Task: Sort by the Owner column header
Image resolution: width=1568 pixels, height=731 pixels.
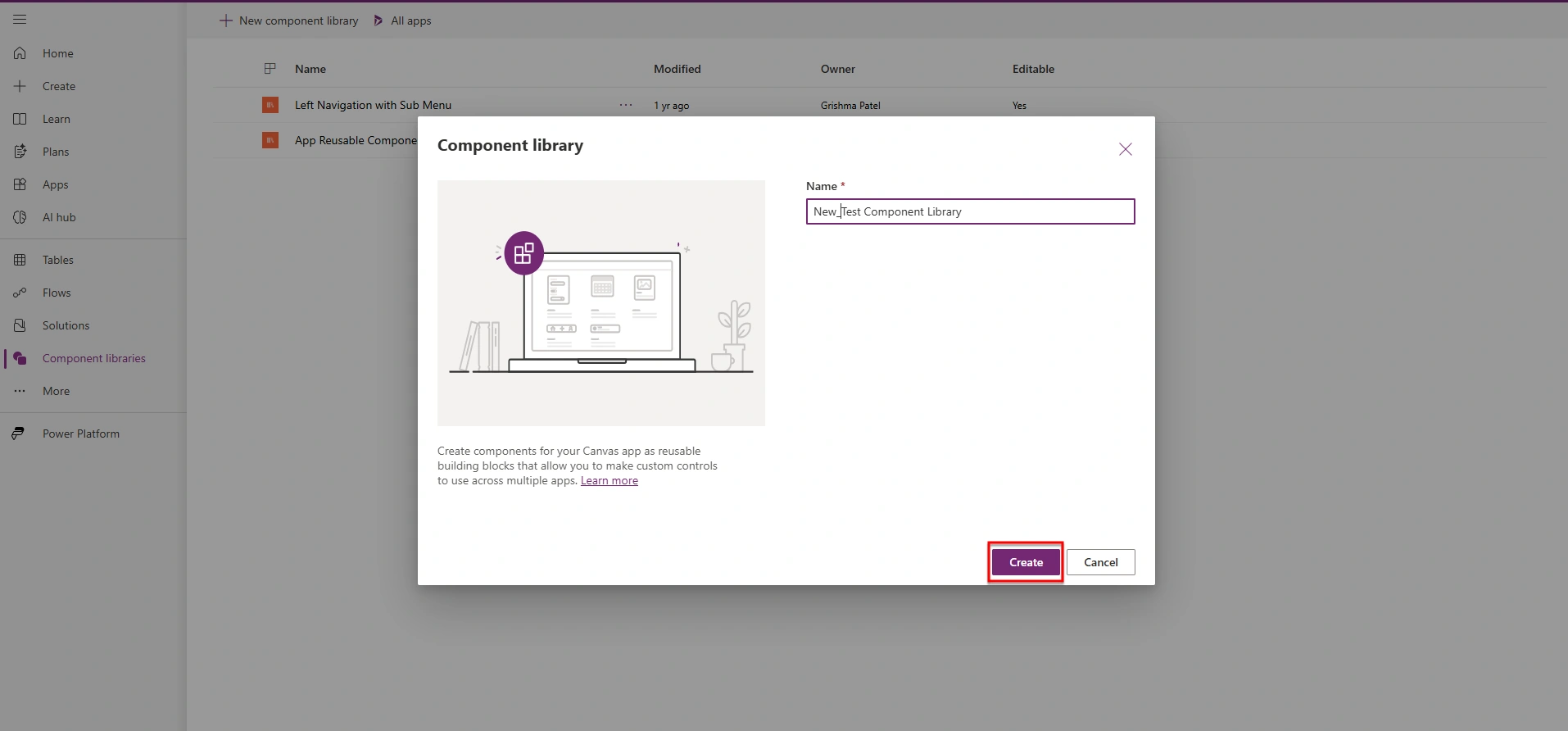Action: point(838,69)
